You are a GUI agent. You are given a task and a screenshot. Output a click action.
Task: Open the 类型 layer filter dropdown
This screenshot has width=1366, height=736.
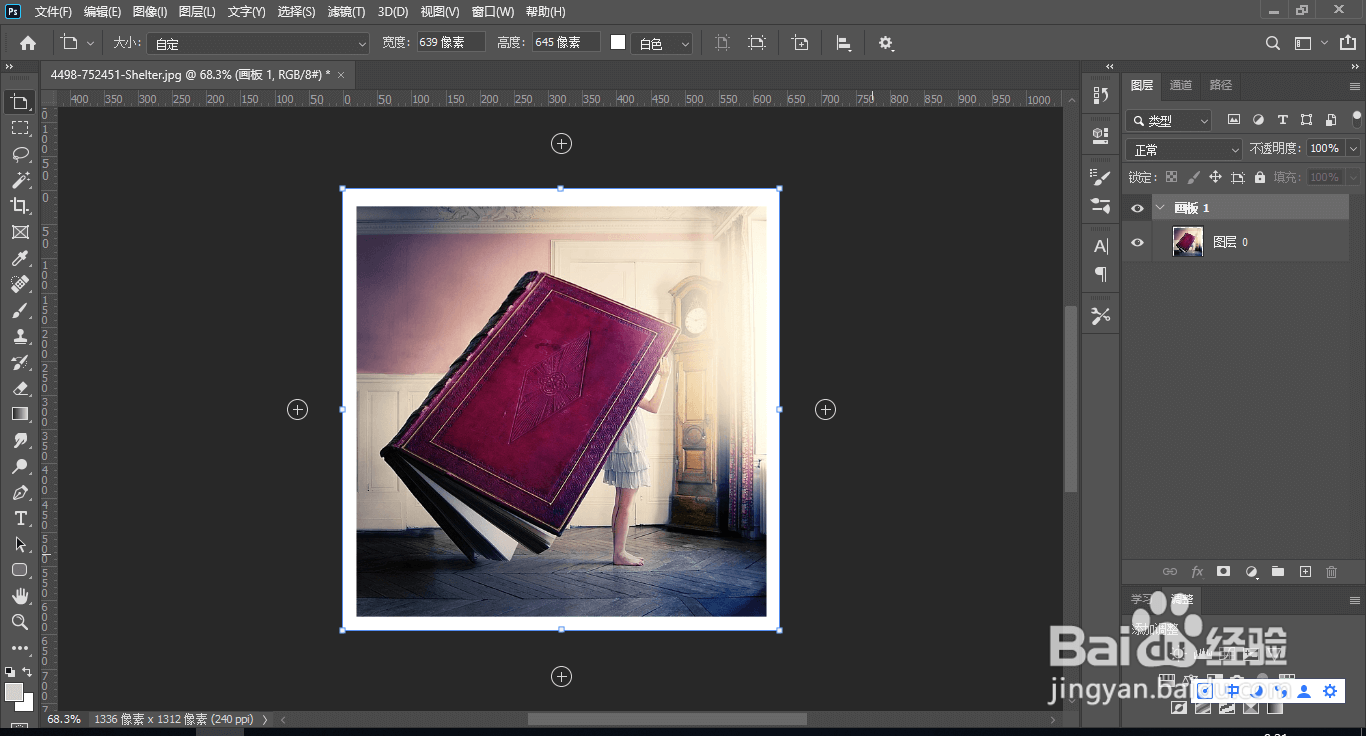(1169, 120)
